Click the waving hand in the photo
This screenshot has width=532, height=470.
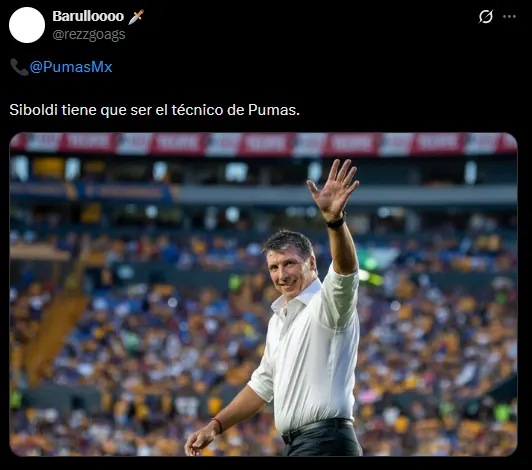click(x=334, y=188)
